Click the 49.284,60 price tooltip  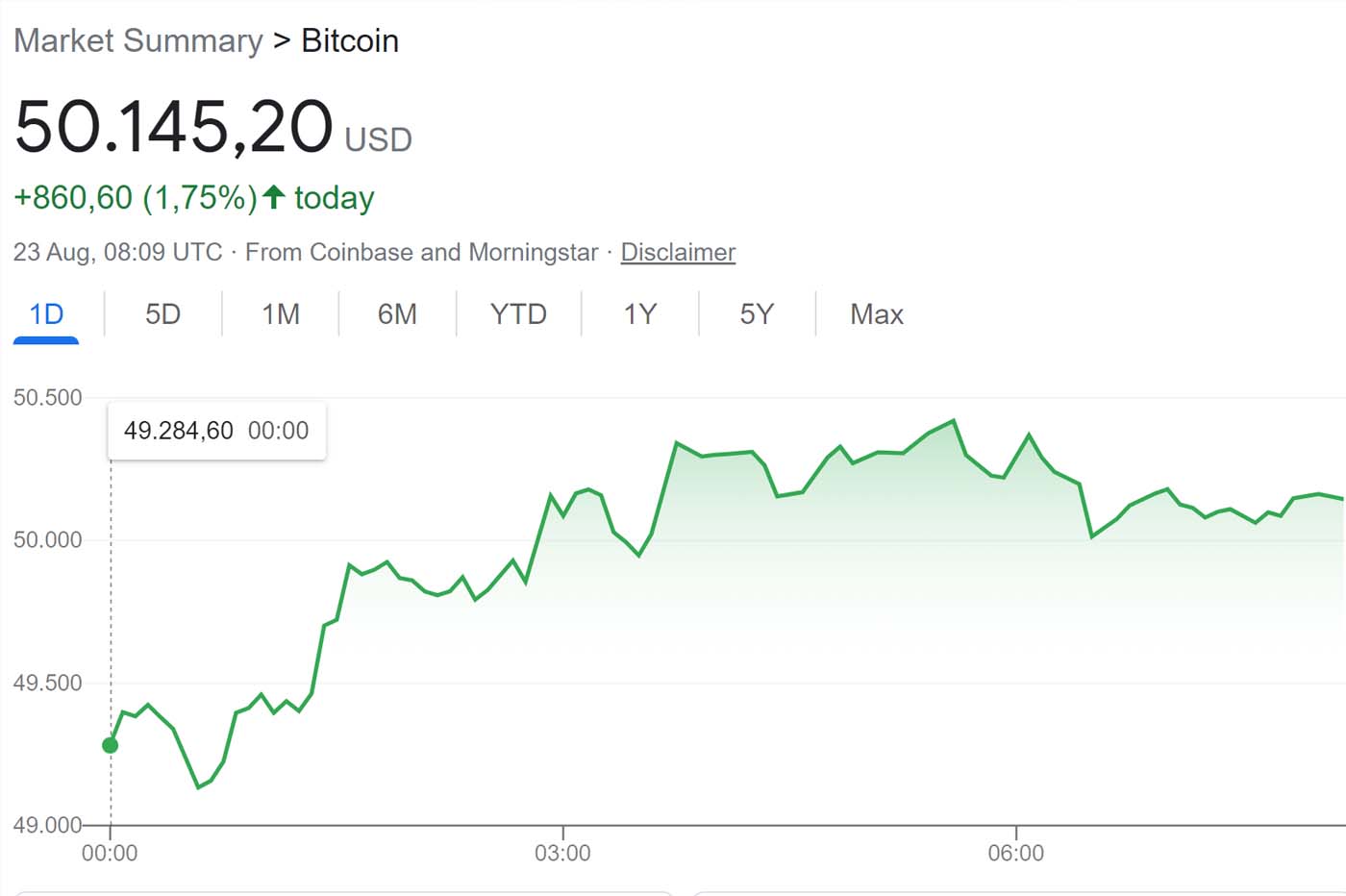[216, 431]
